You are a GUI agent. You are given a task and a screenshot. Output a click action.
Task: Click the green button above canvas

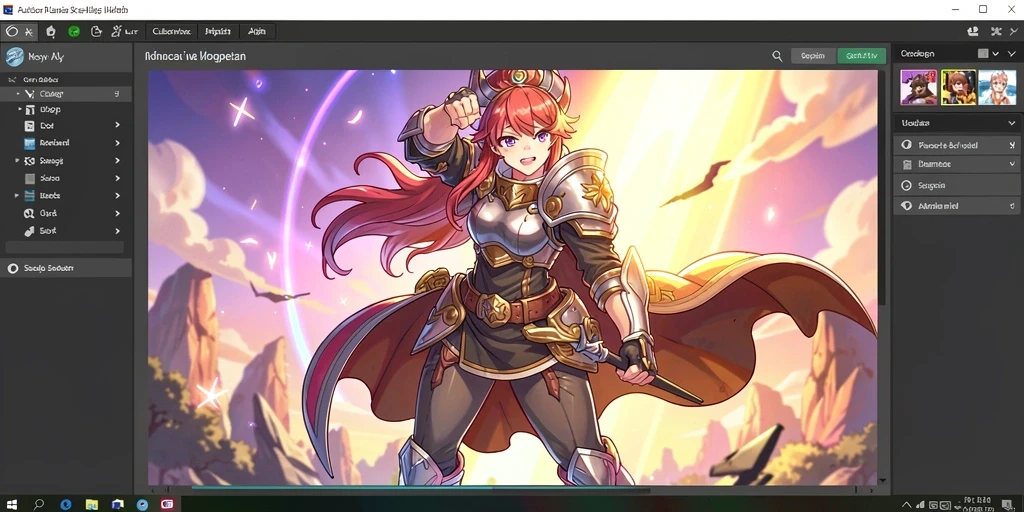point(861,56)
